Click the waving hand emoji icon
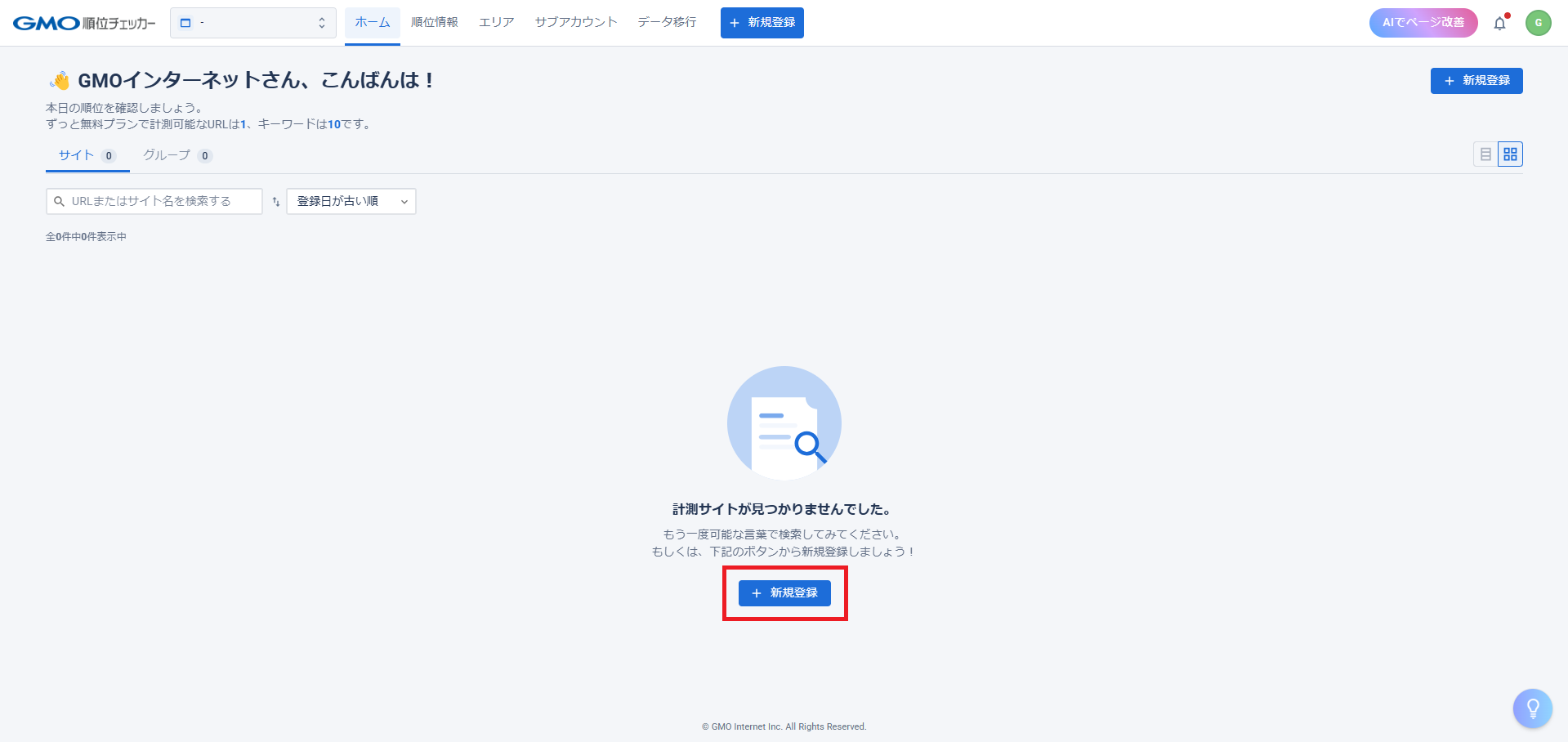1568x742 pixels. pos(60,80)
